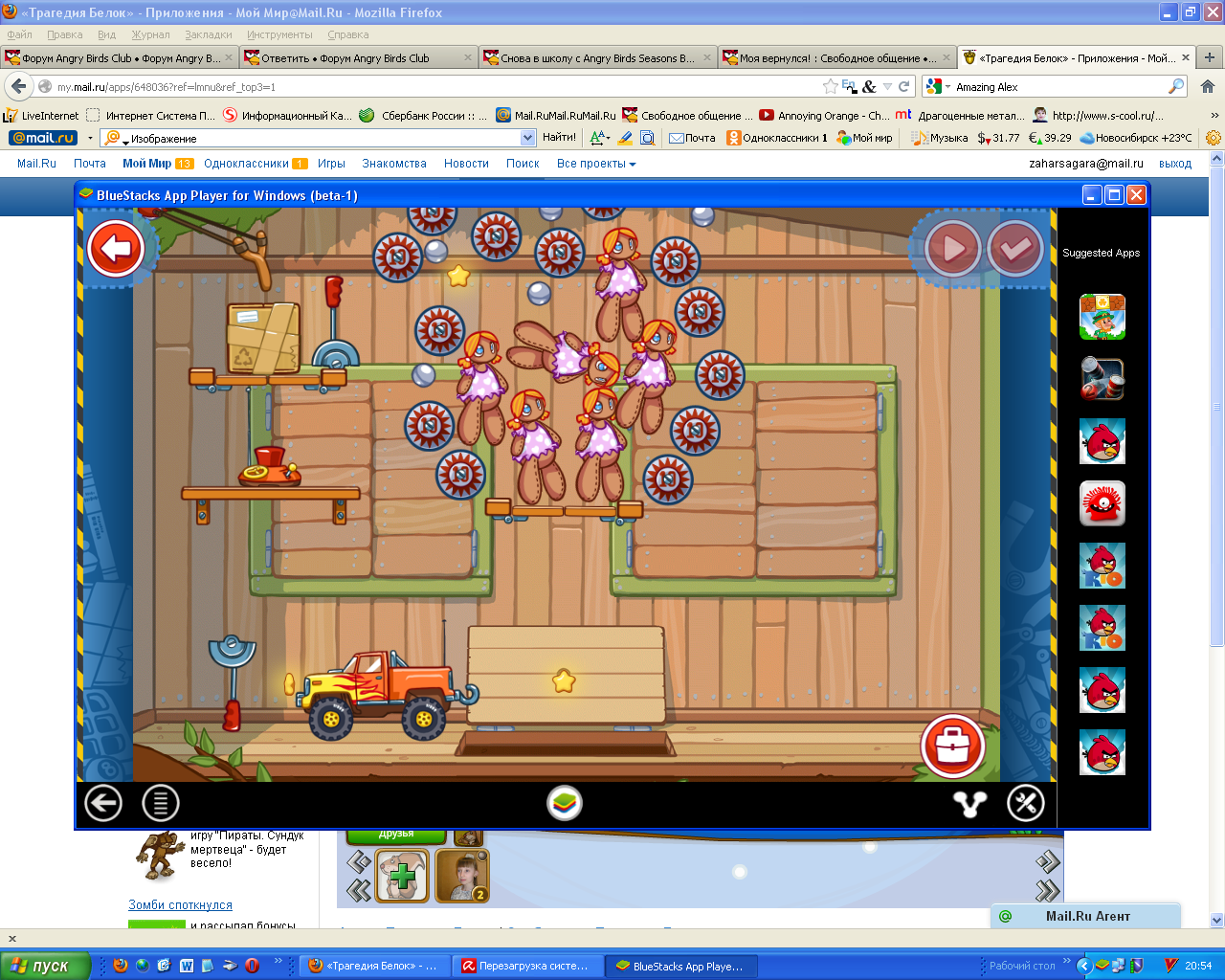Screen dimensions: 1225x980
Task: Start the level with the play button
Action: pos(952,249)
